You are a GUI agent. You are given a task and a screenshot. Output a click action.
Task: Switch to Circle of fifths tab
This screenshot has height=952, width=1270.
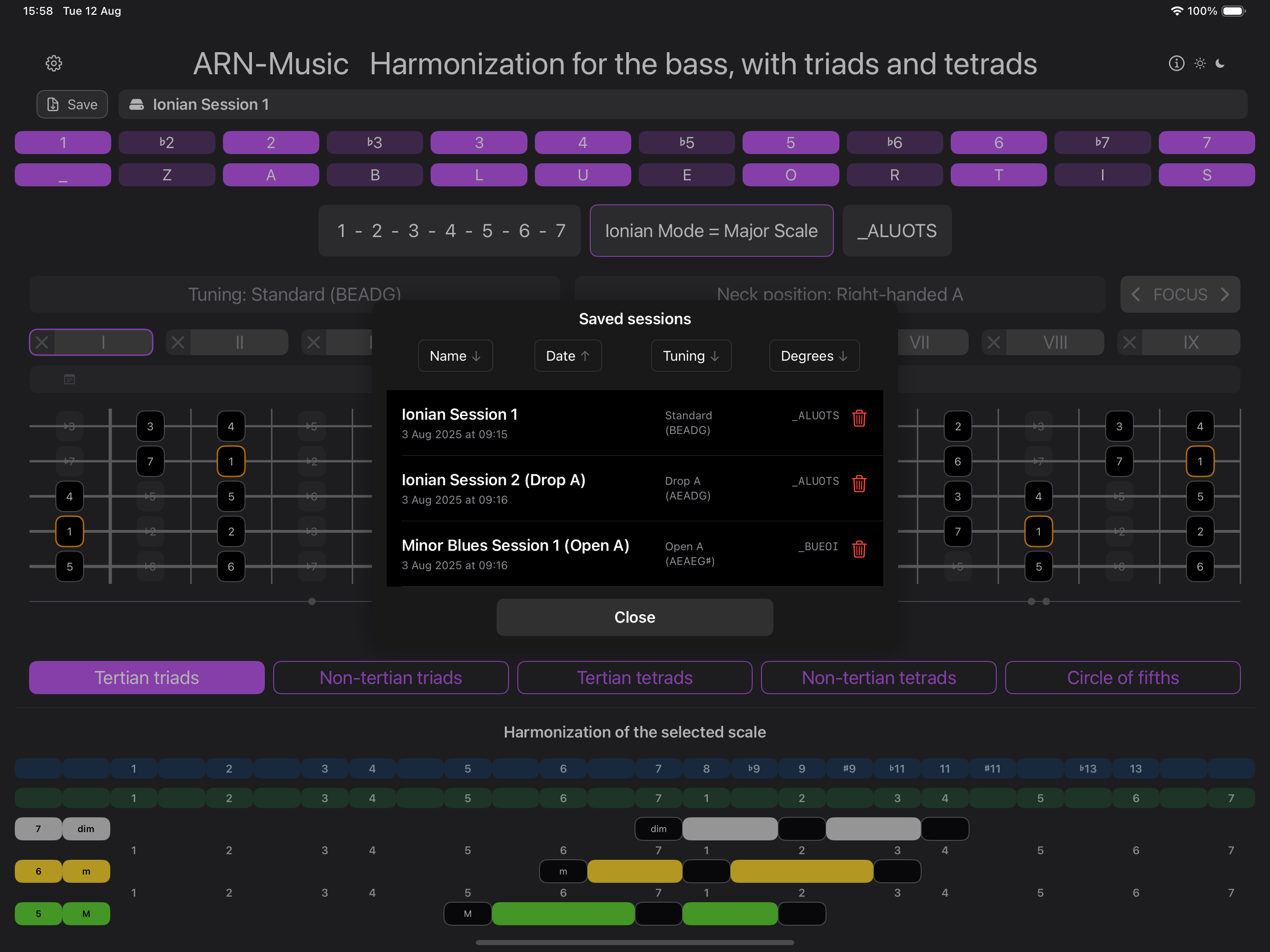1122,678
